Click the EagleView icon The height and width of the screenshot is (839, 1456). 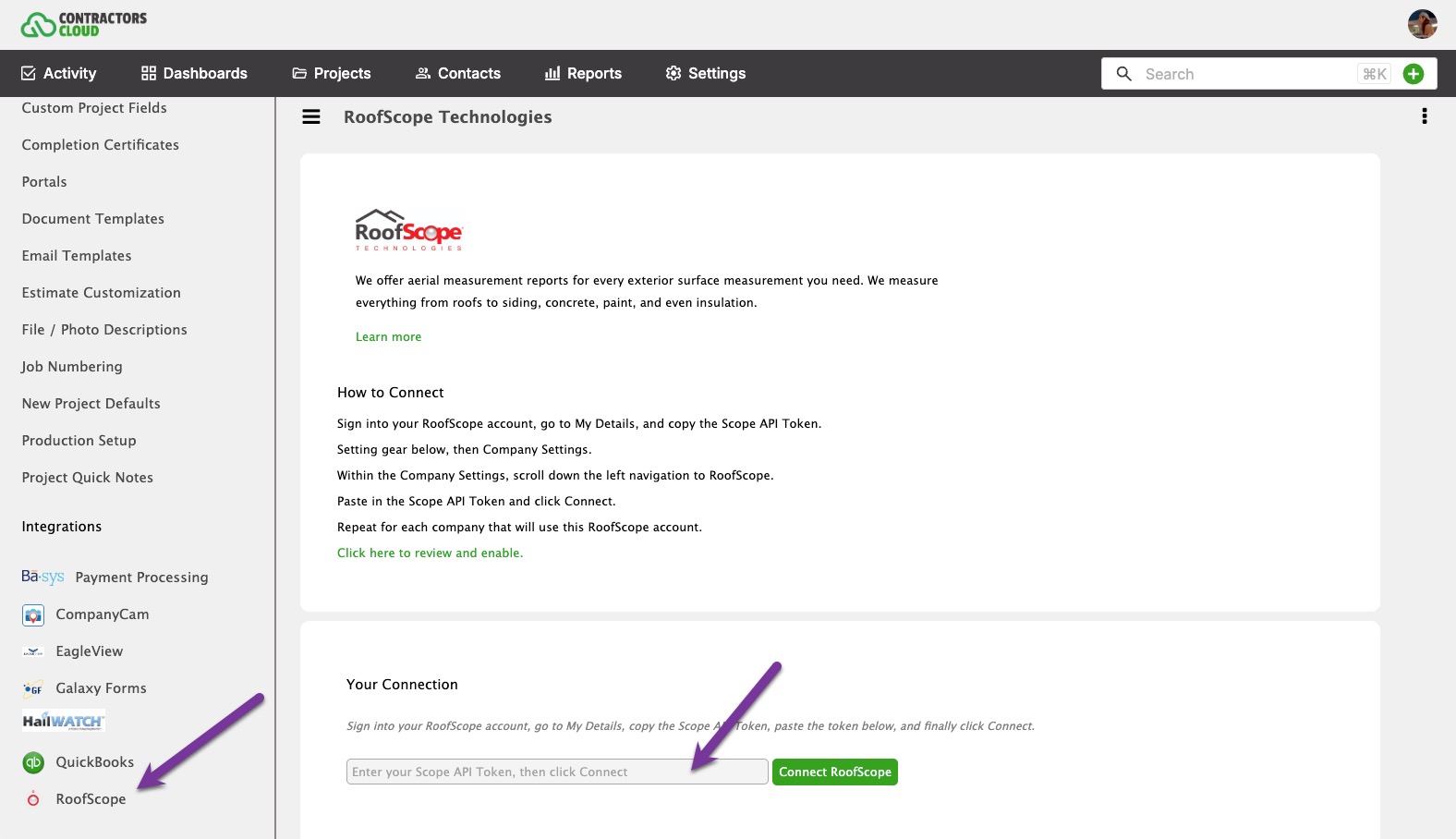coord(33,651)
